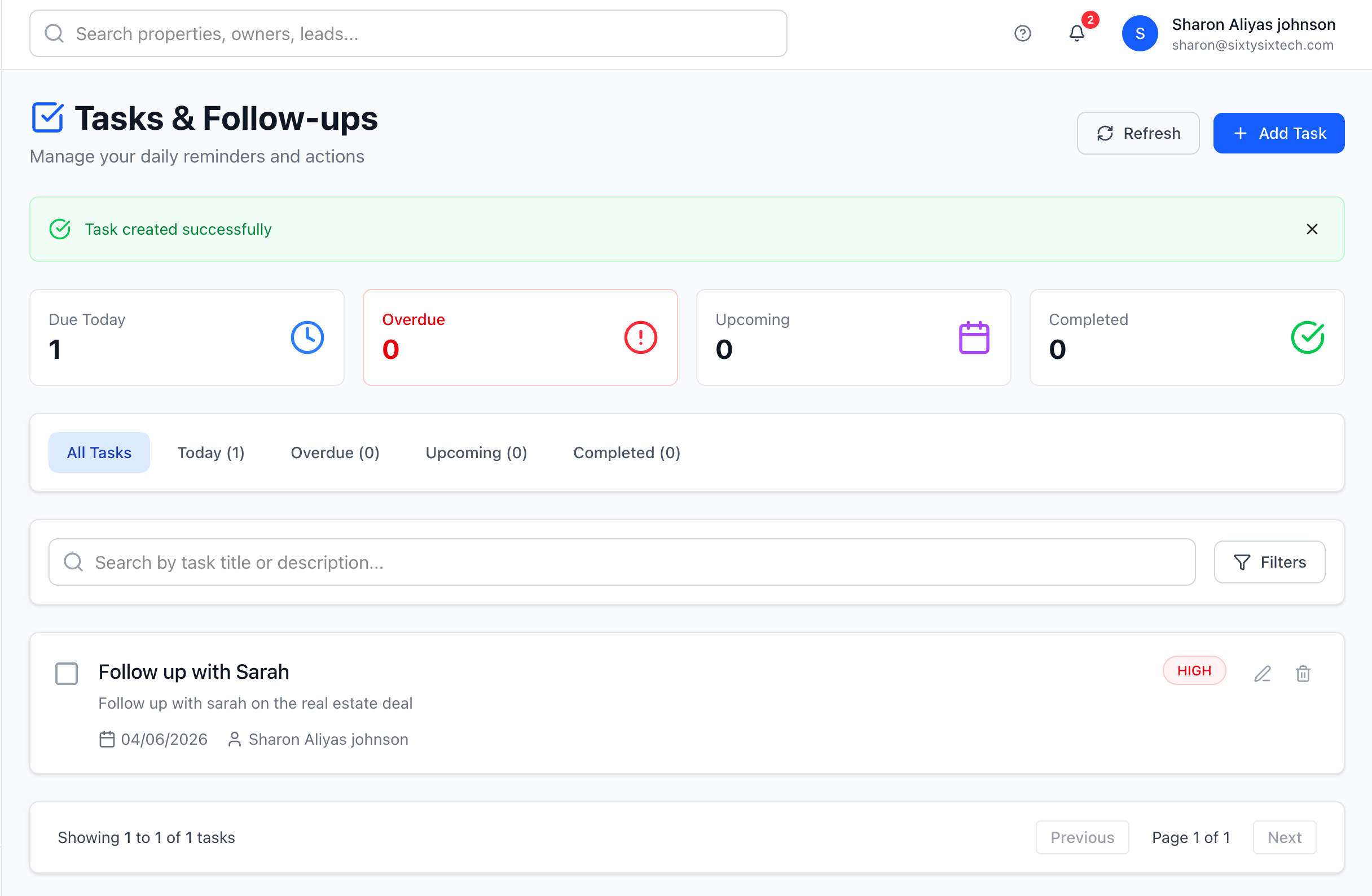This screenshot has height=896, width=1372.
Task: Open the Overdue summary card
Action: [520, 337]
